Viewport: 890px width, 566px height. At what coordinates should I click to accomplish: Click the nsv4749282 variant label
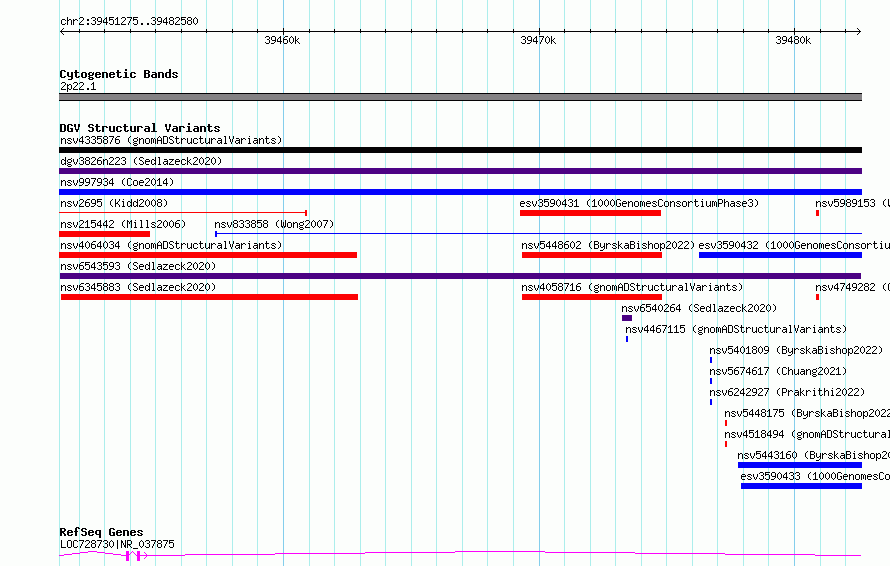(x=853, y=287)
